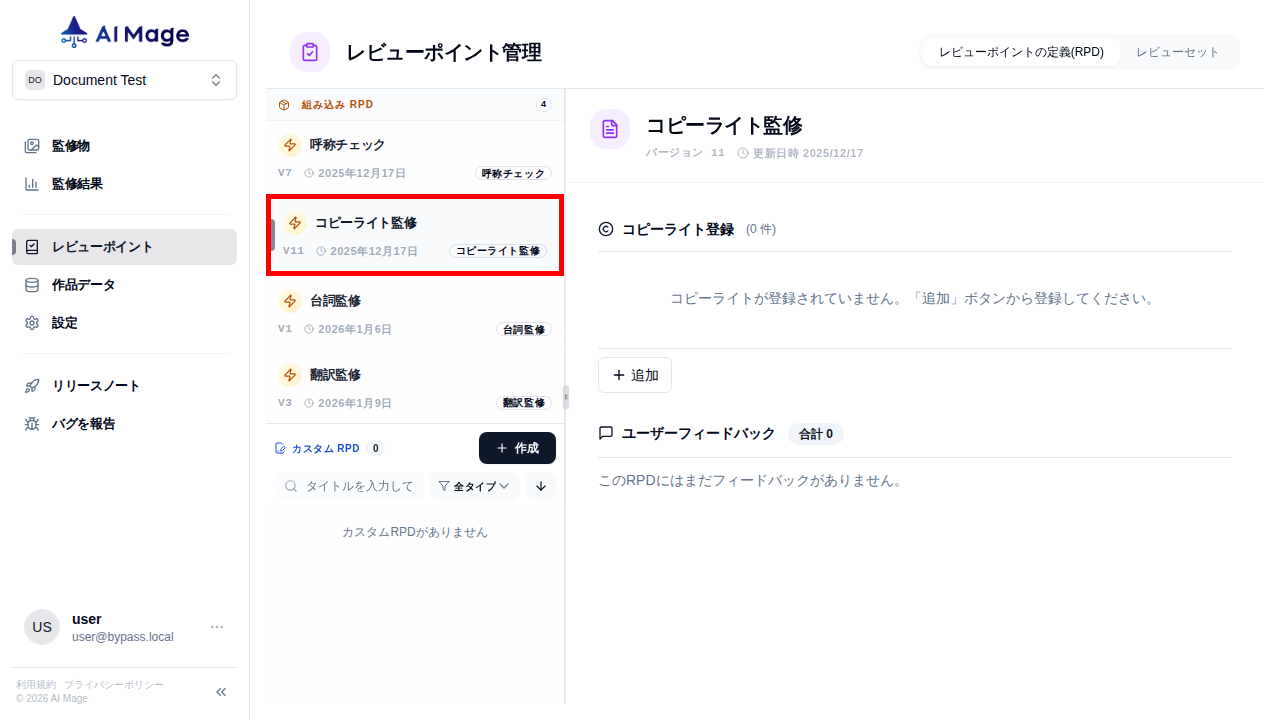Open the プライバシーポリシー link
This screenshot has height=720, width=1280.
pos(114,684)
